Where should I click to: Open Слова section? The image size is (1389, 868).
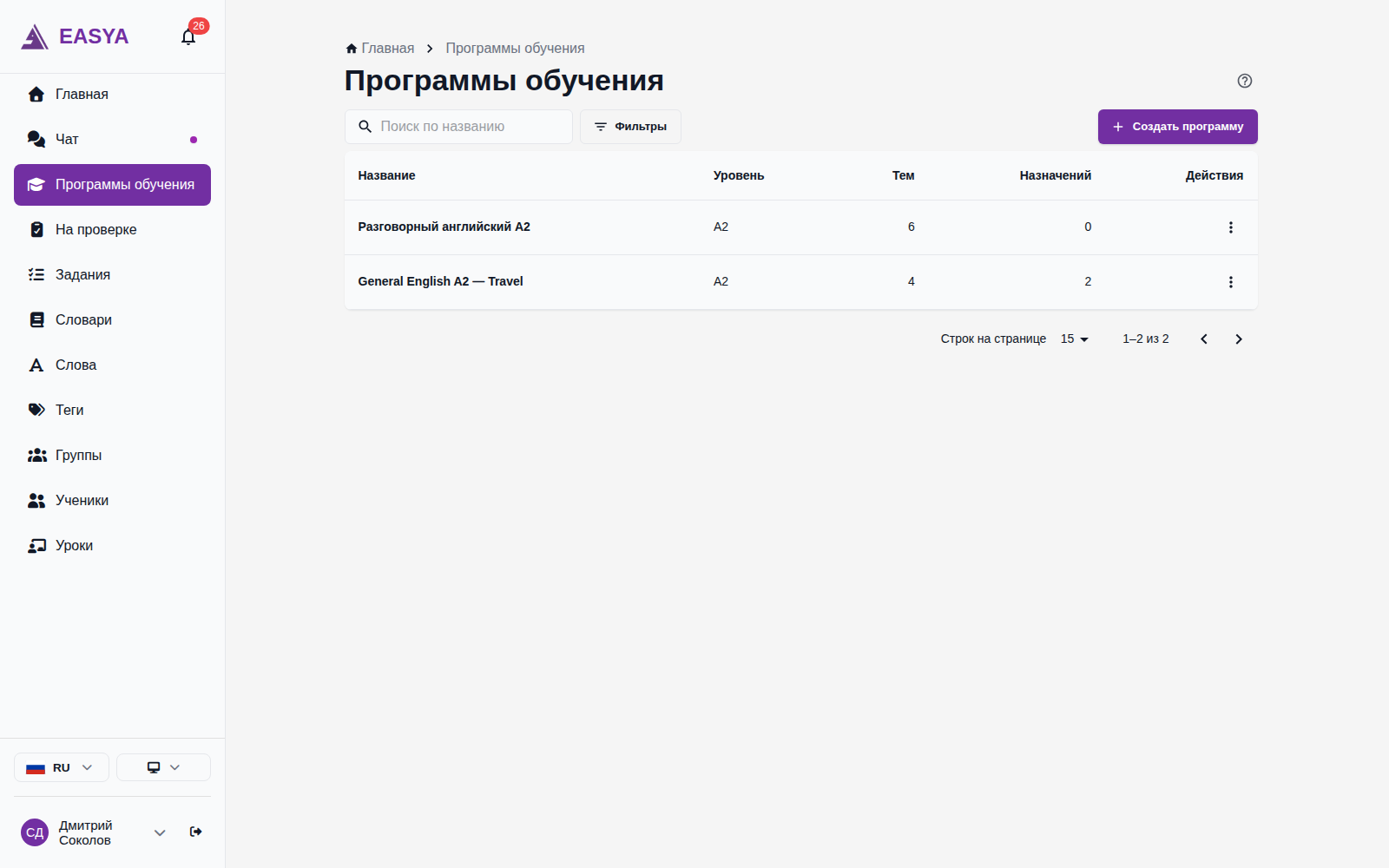coord(112,365)
